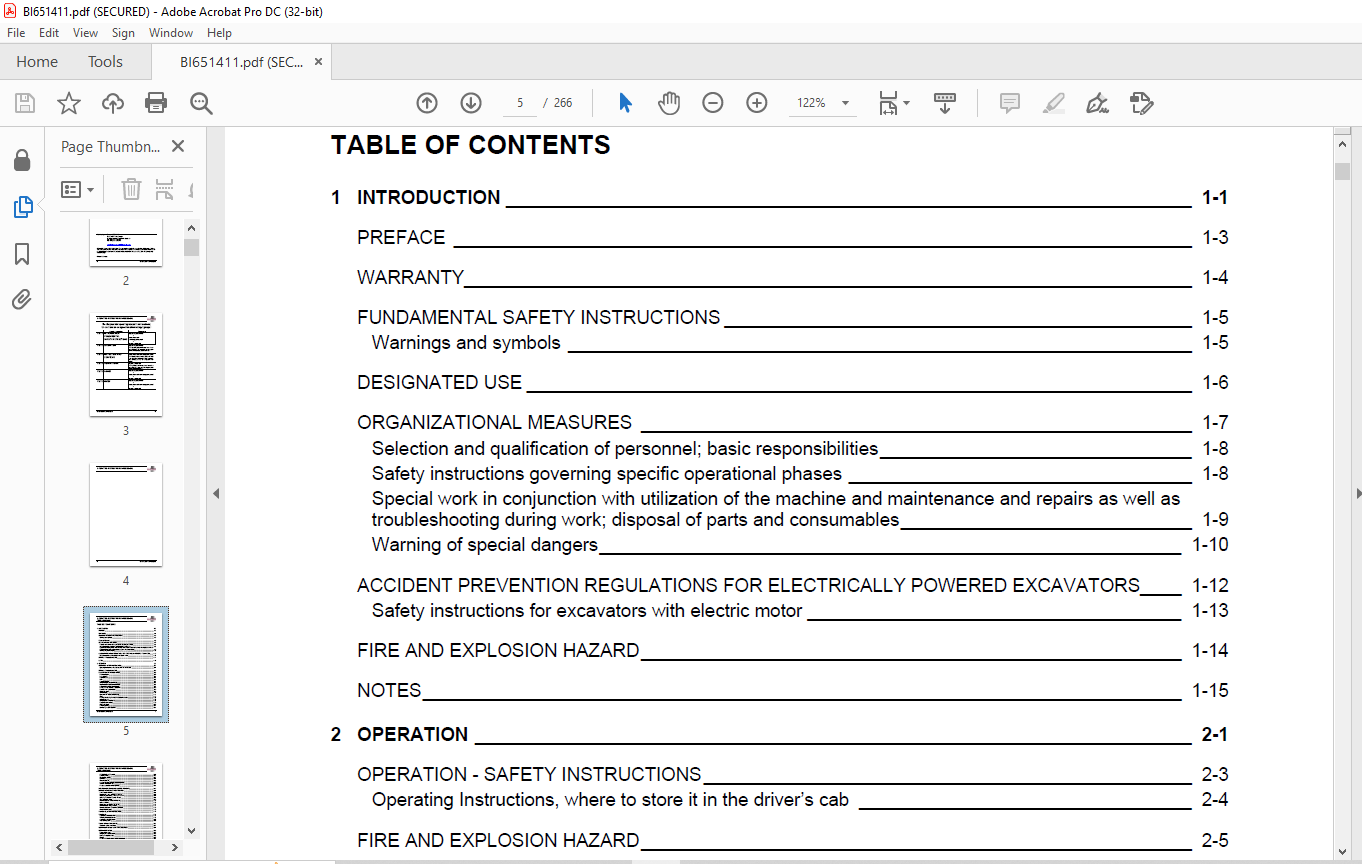
Task: Zoom out with the minus icon
Action: point(713,103)
